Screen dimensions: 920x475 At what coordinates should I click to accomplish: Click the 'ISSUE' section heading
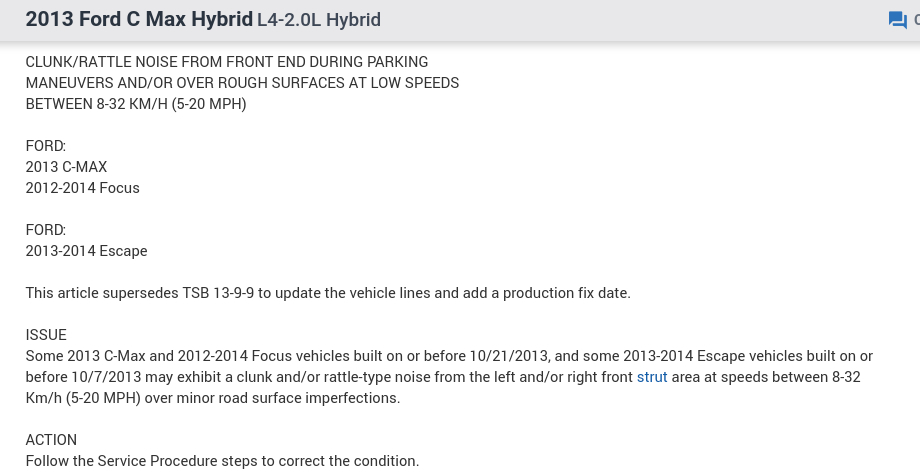(x=46, y=335)
